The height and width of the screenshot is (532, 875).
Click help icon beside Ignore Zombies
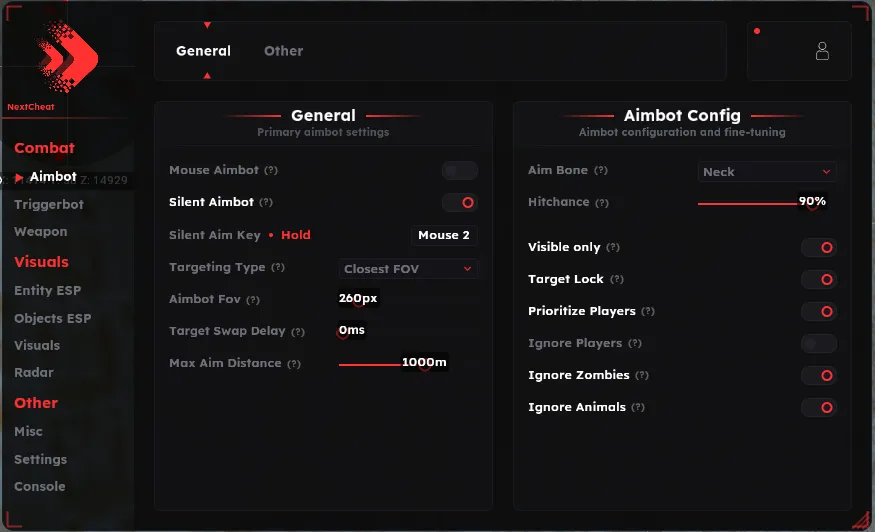point(642,375)
